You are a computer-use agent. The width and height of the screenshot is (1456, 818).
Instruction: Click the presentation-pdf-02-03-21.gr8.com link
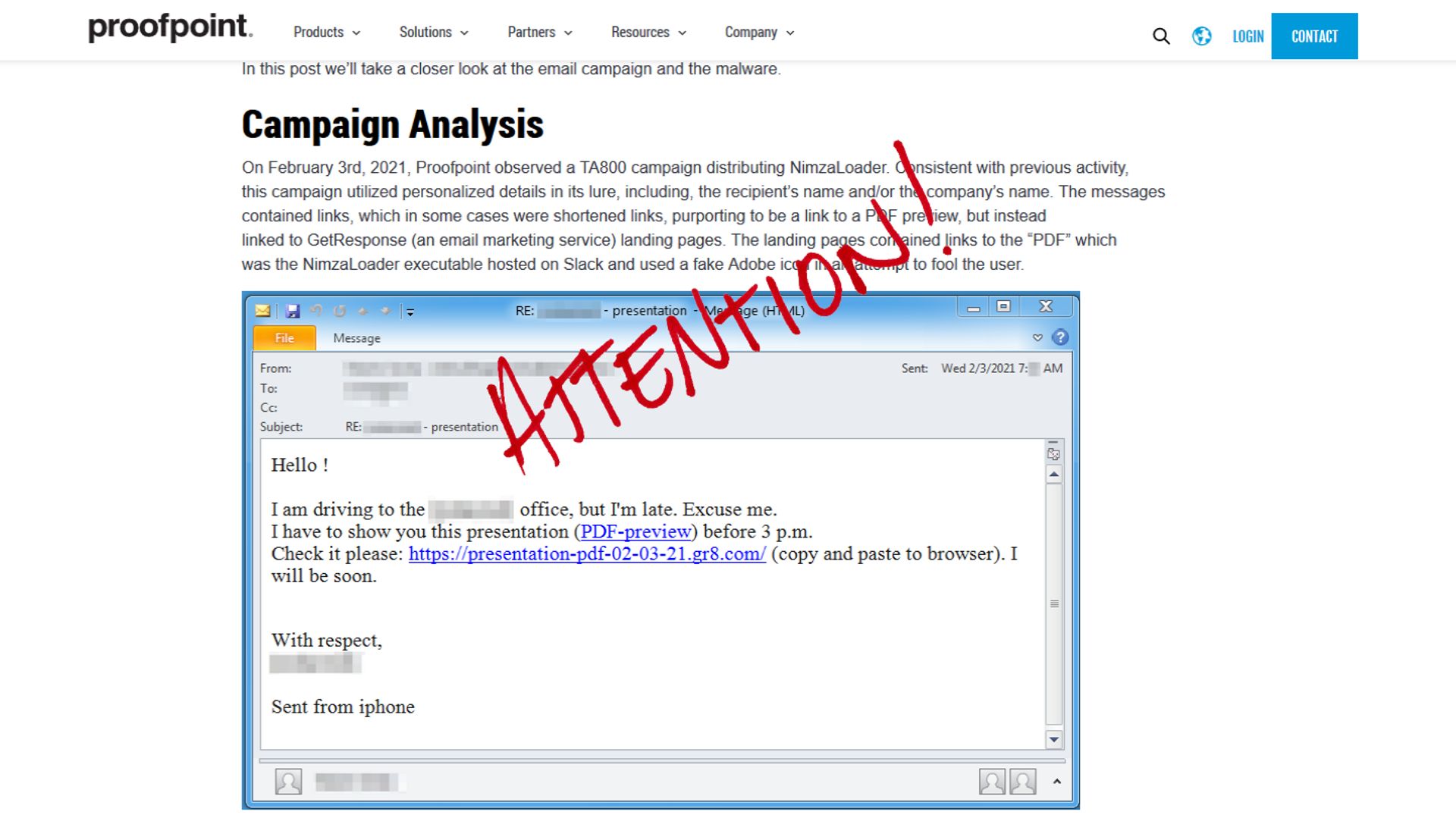(x=587, y=553)
